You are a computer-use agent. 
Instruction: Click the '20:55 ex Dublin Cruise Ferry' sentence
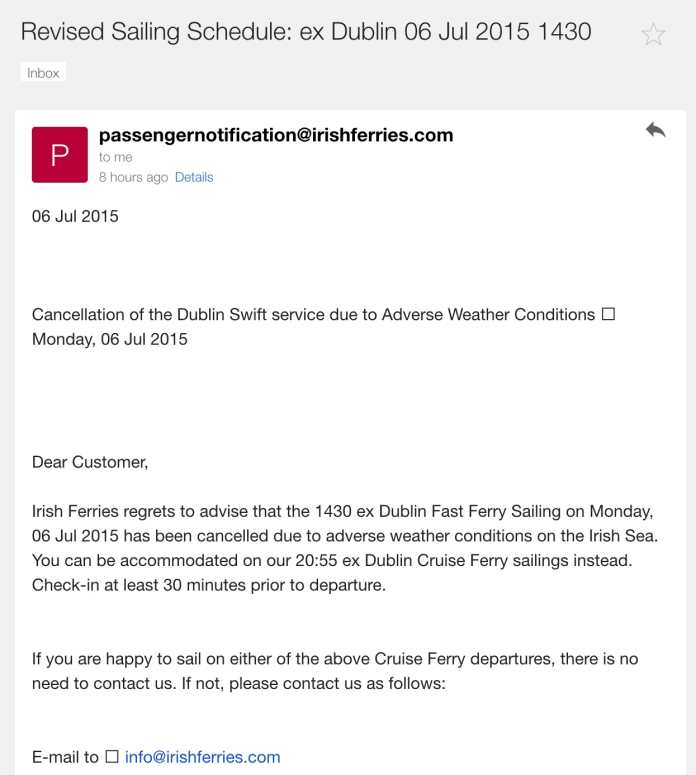[x=331, y=560]
